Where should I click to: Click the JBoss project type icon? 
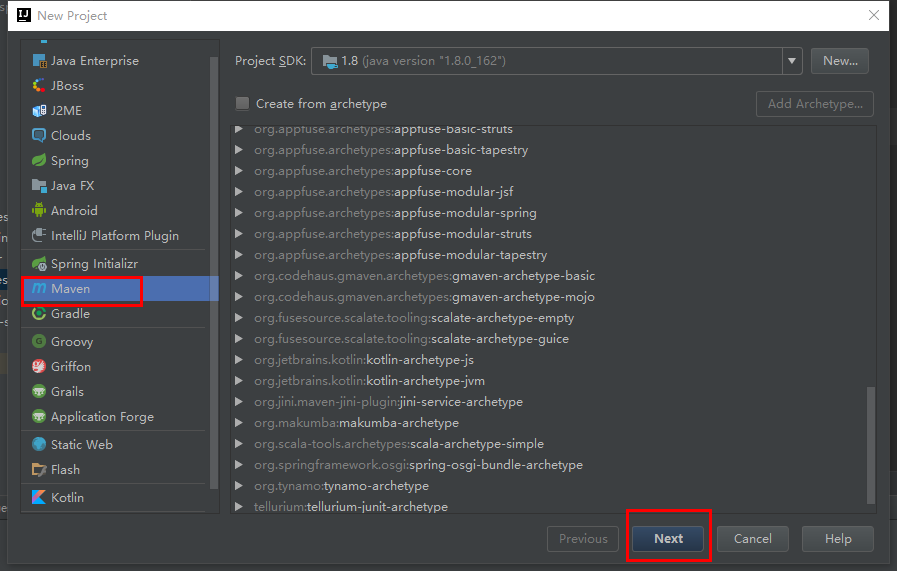(x=39, y=86)
